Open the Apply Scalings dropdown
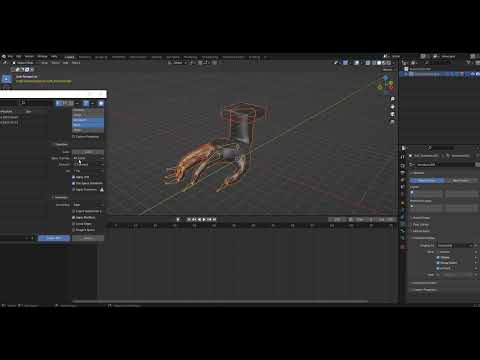480x360 pixels. 88,158
